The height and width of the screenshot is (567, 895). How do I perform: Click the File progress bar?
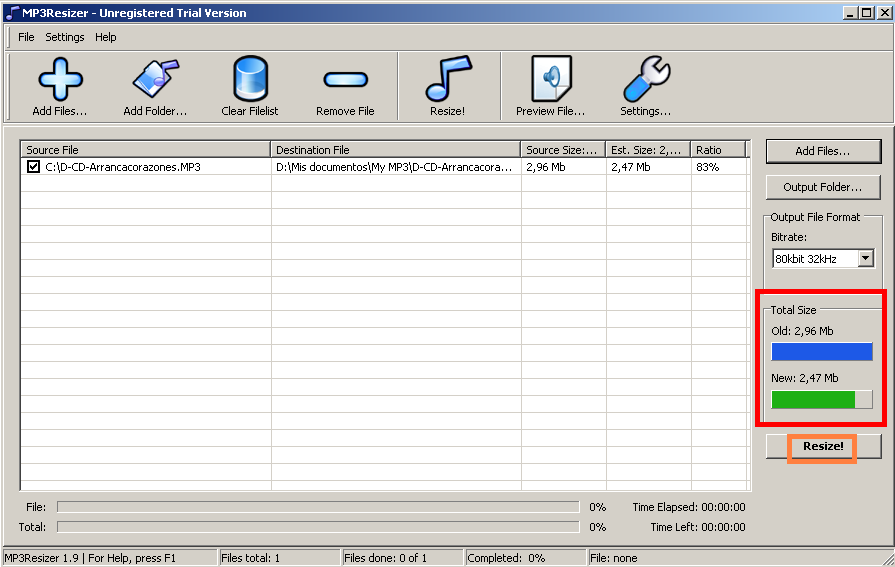click(319, 507)
